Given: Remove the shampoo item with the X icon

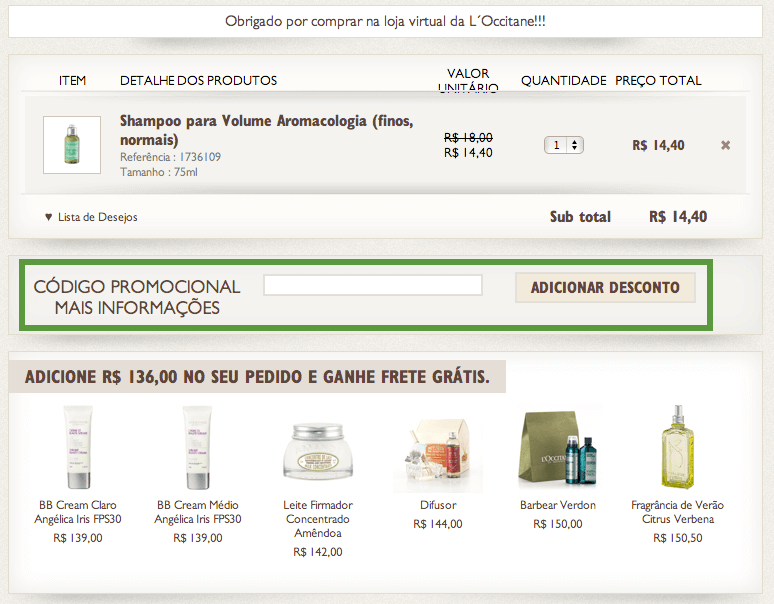Looking at the screenshot, I should [725, 145].
